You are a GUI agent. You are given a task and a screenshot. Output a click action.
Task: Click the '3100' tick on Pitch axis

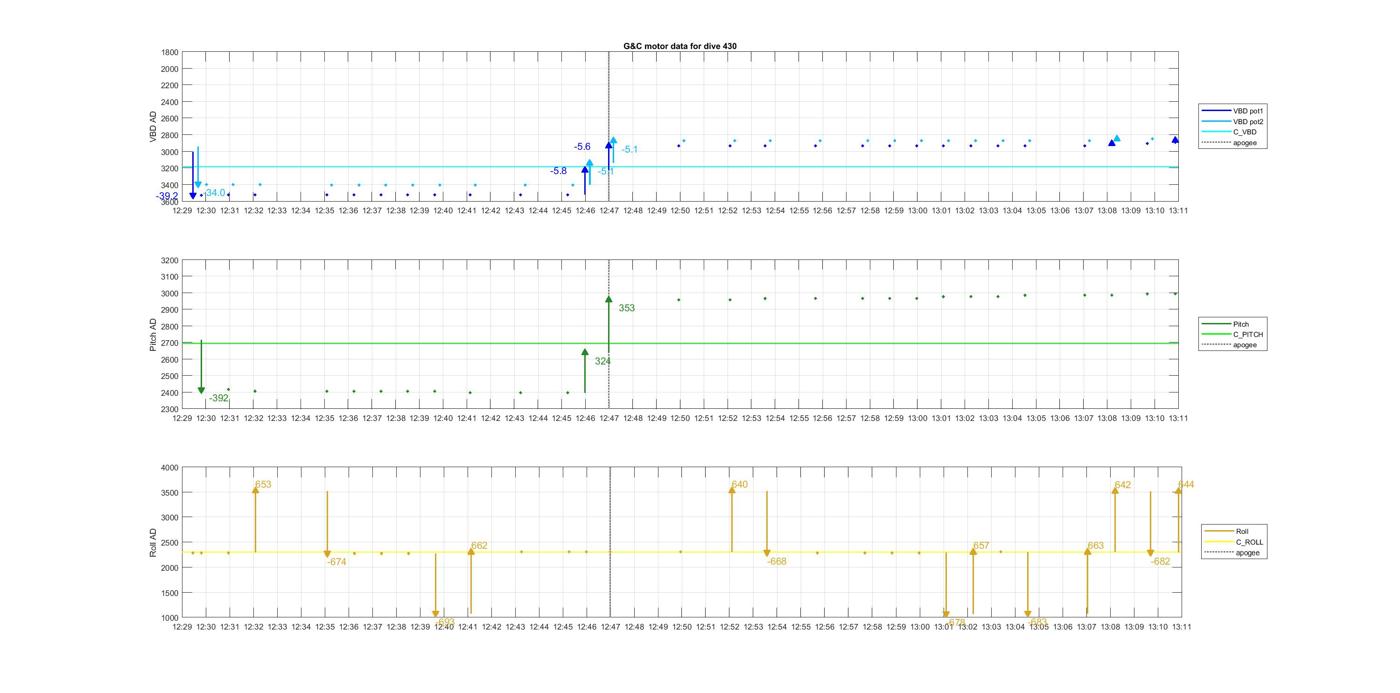point(170,277)
